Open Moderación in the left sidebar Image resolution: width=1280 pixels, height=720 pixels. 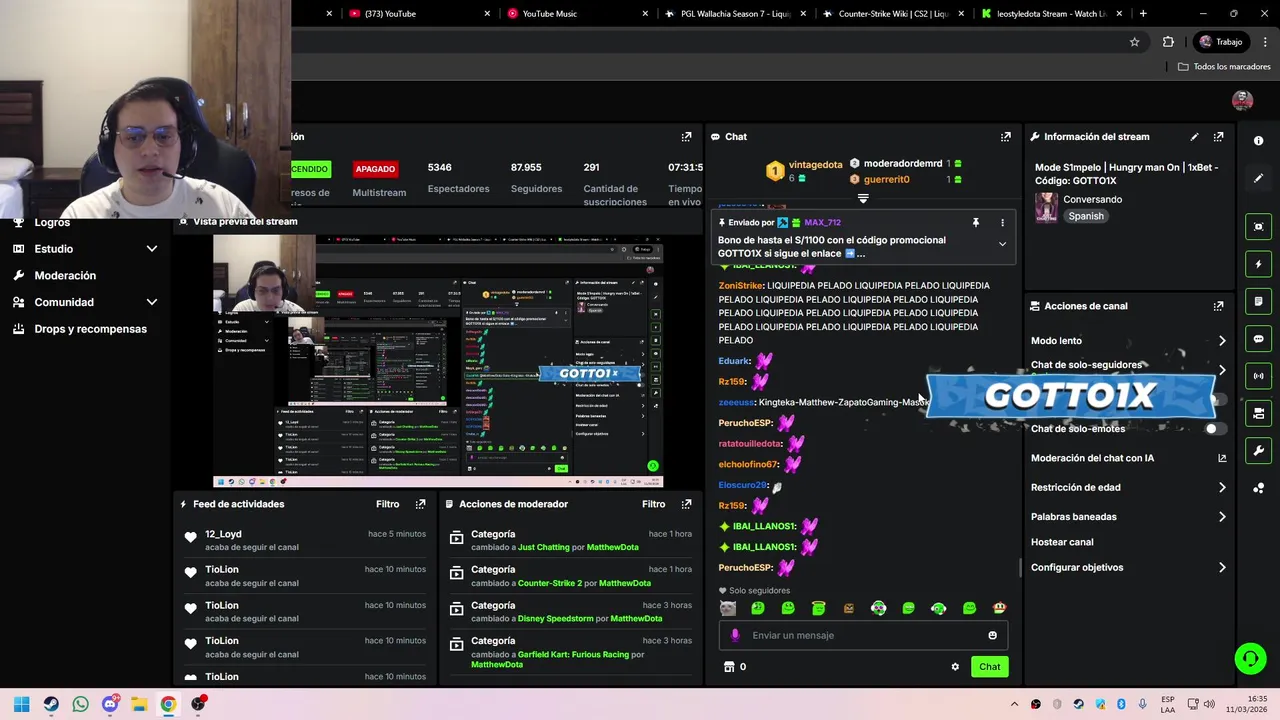pyautogui.click(x=65, y=275)
